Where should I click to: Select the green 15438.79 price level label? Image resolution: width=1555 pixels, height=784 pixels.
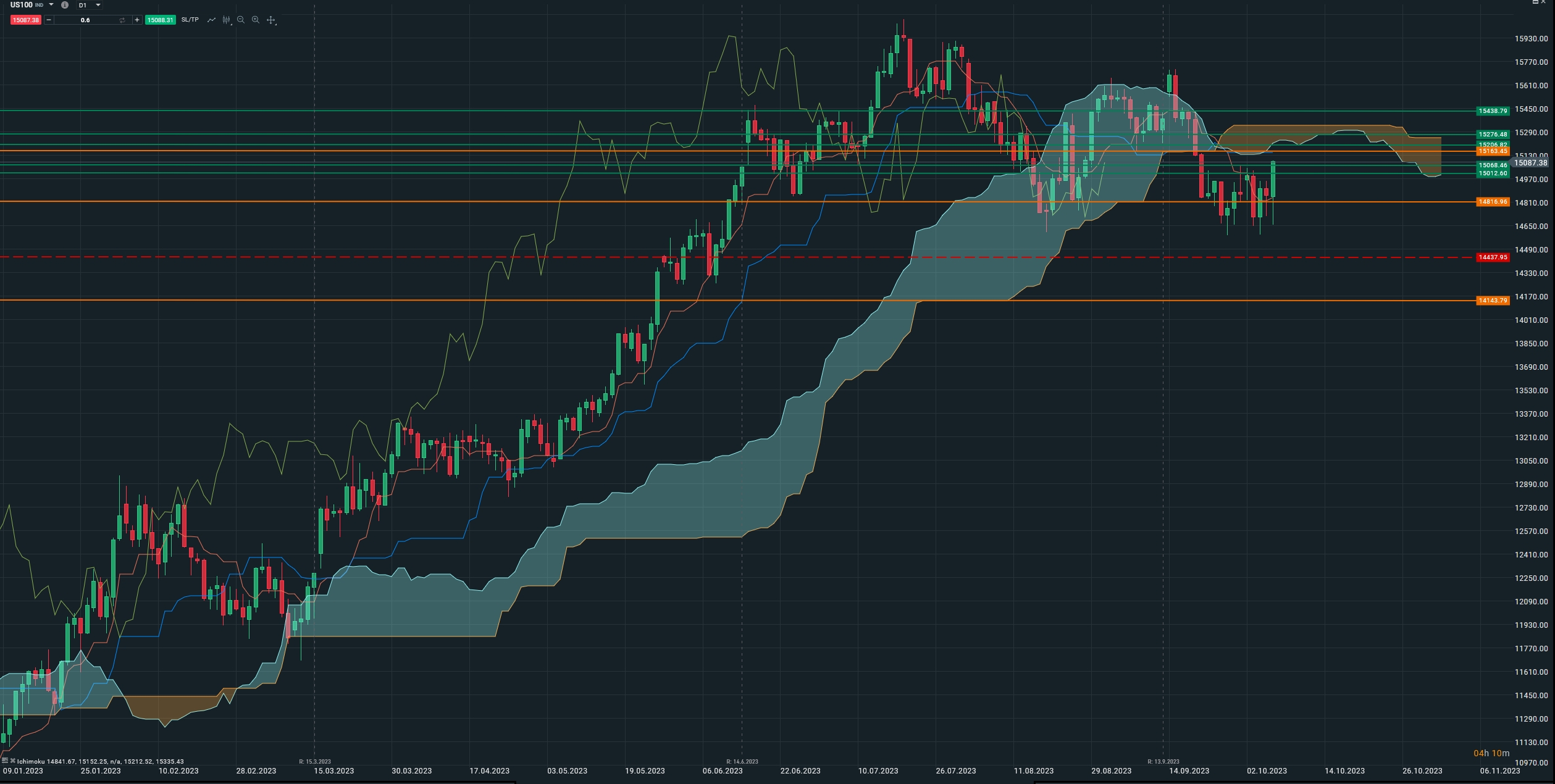[1492, 111]
